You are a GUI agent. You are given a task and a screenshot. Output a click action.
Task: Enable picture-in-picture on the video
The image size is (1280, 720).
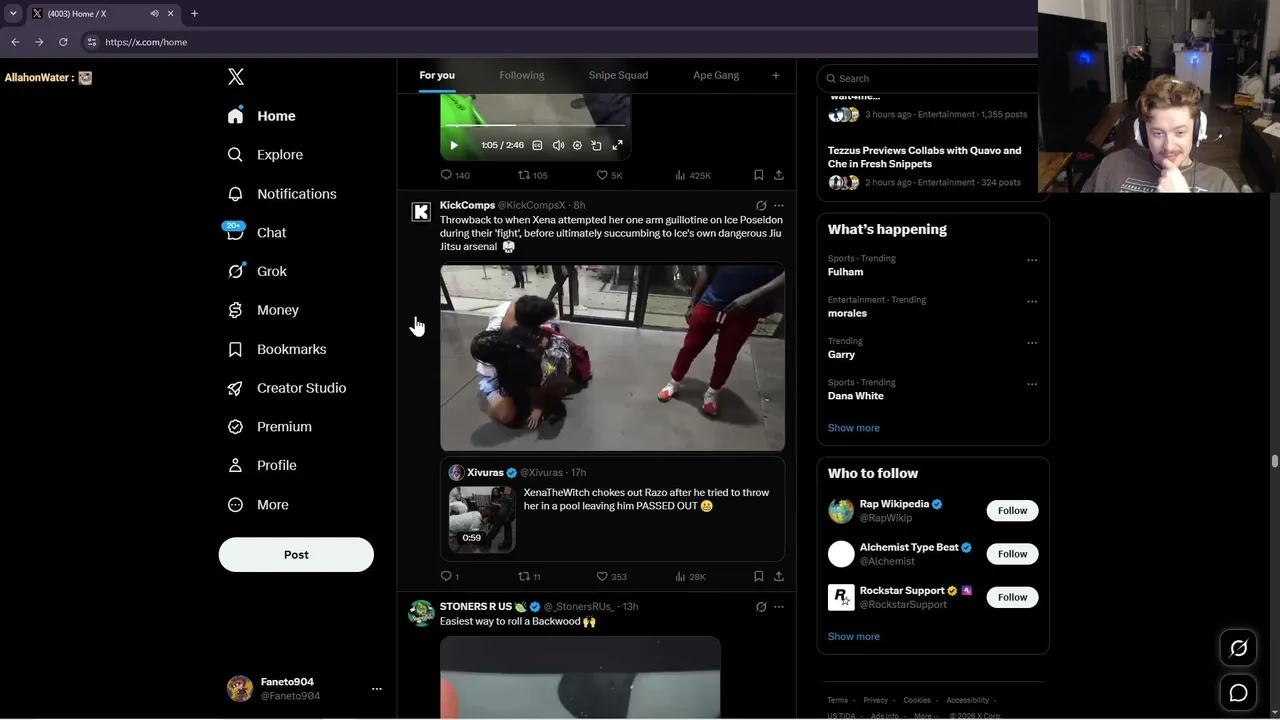click(597, 146)
